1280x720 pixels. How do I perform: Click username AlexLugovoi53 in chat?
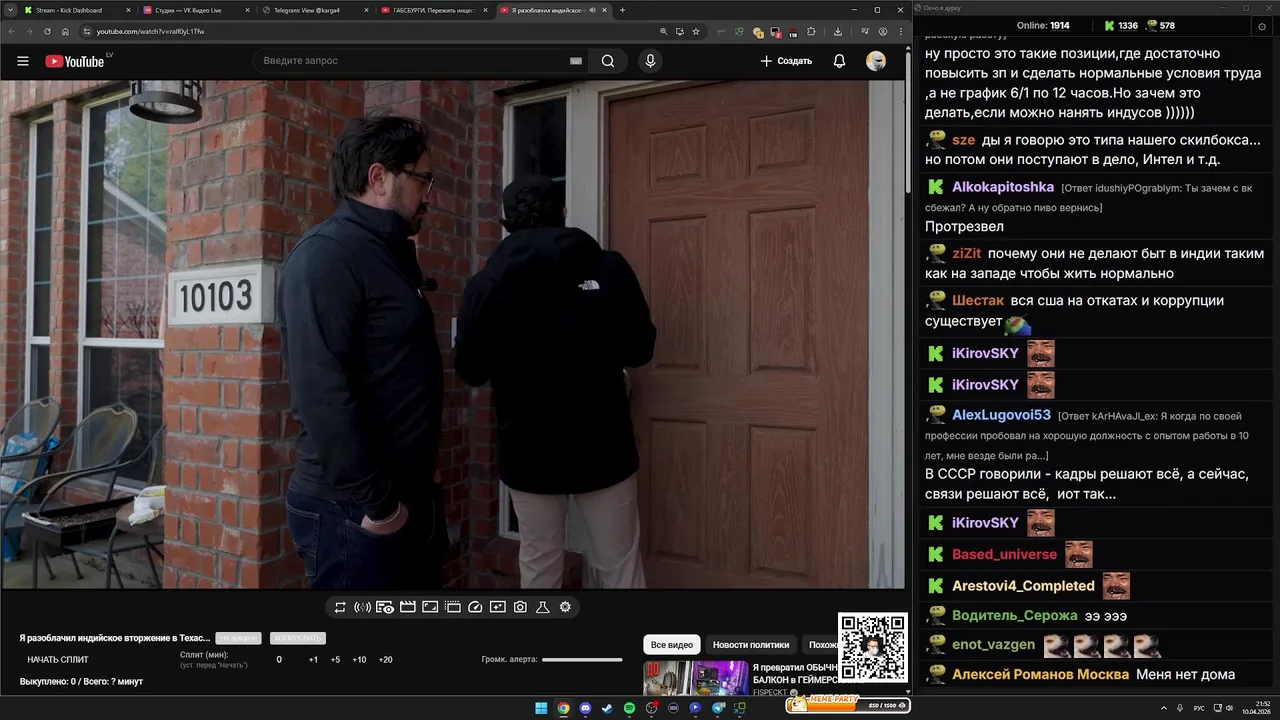pyautogui.click(x=1001, y=415)
